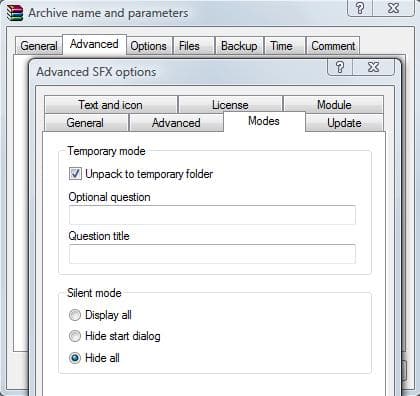Open the Update tab in SFX options

point(344,123)
